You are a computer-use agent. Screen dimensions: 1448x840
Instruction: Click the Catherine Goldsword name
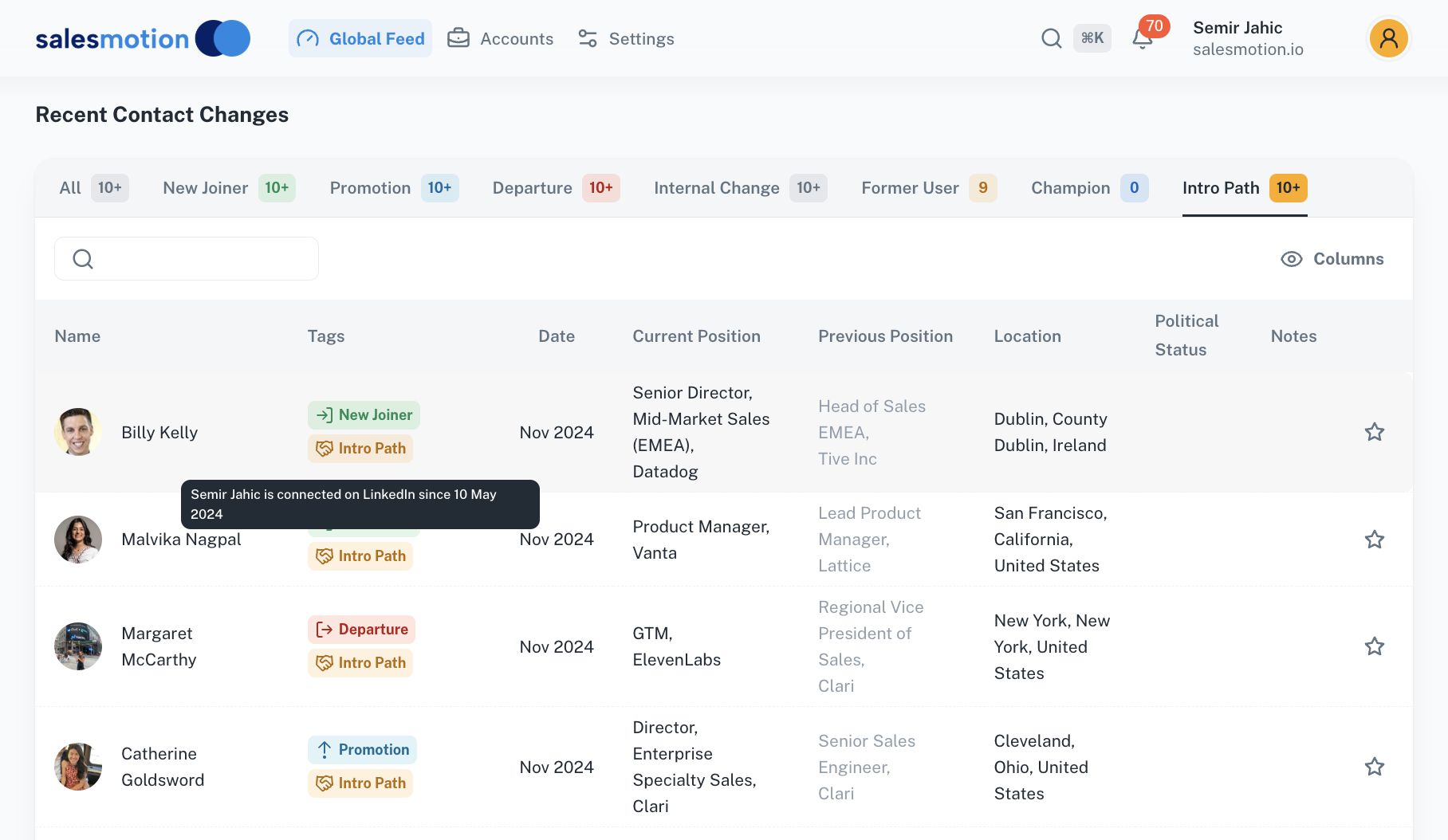tap(163, 767)
